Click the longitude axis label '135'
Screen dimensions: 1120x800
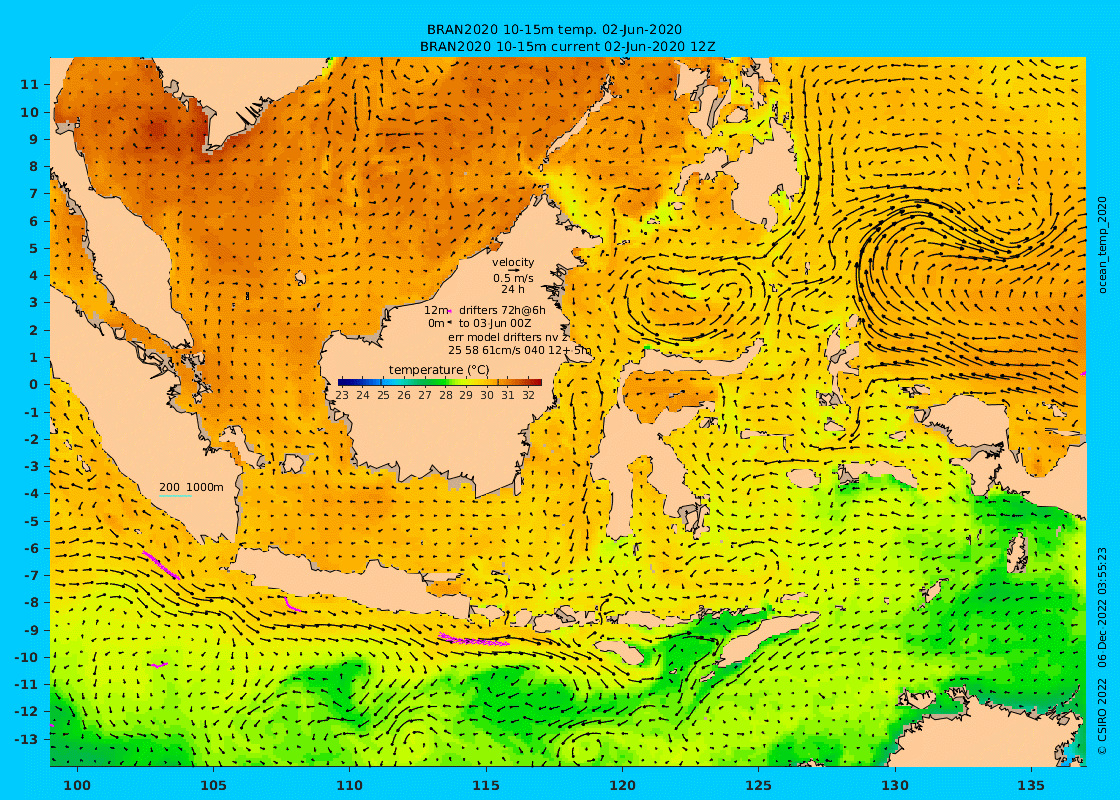[1031, 786]
